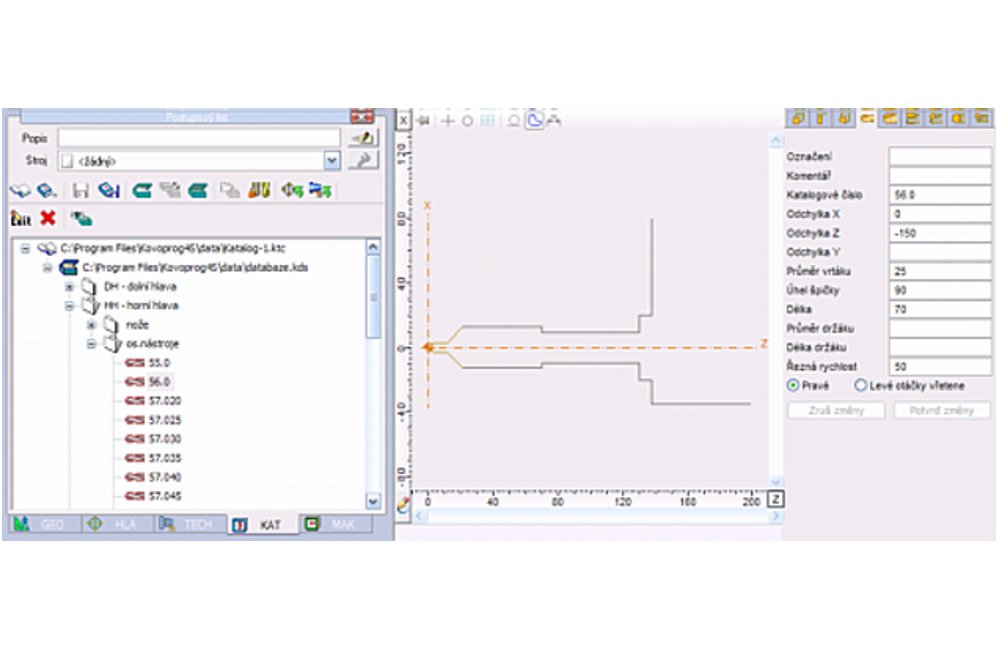The image size is (1000, 664).
Task: Open the Stroj dropdown list
Action: point(332,161)
